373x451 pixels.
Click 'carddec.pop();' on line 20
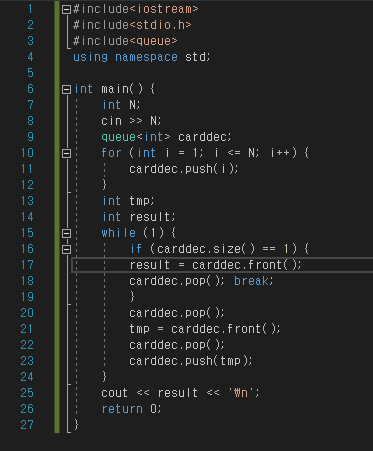pyautogui.click(x=177, y=313)
